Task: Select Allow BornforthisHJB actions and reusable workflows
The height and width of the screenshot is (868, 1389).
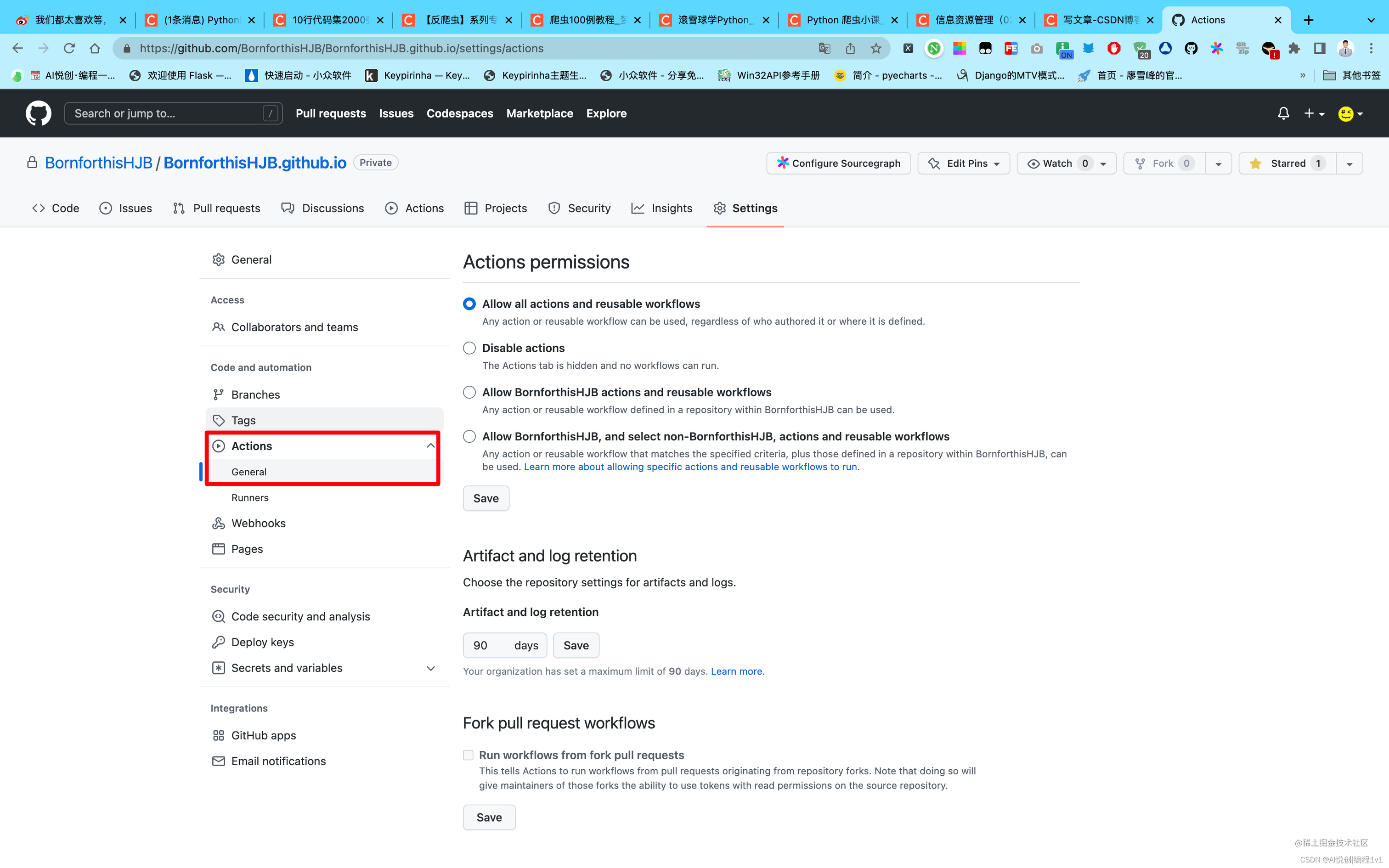Action: click(x=469, y=391)
